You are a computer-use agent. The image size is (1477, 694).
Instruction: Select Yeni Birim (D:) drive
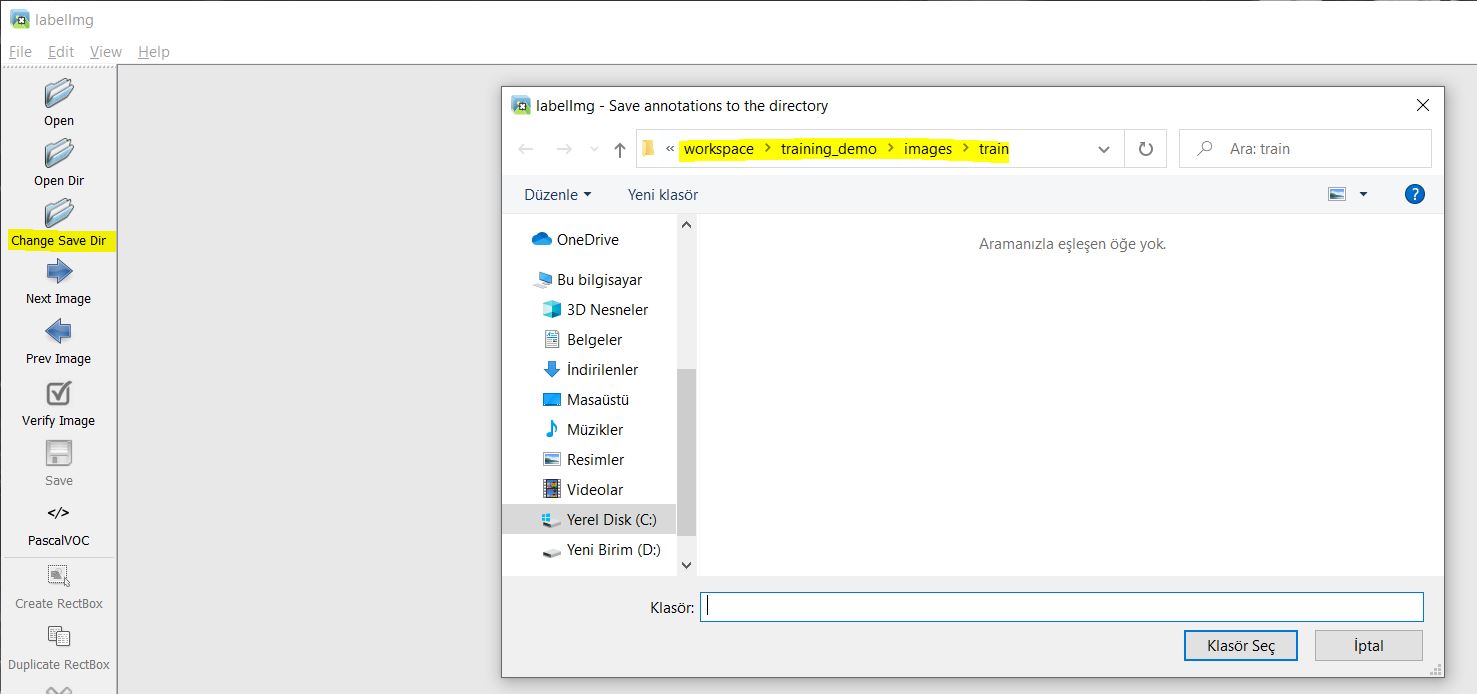point(601,549)
